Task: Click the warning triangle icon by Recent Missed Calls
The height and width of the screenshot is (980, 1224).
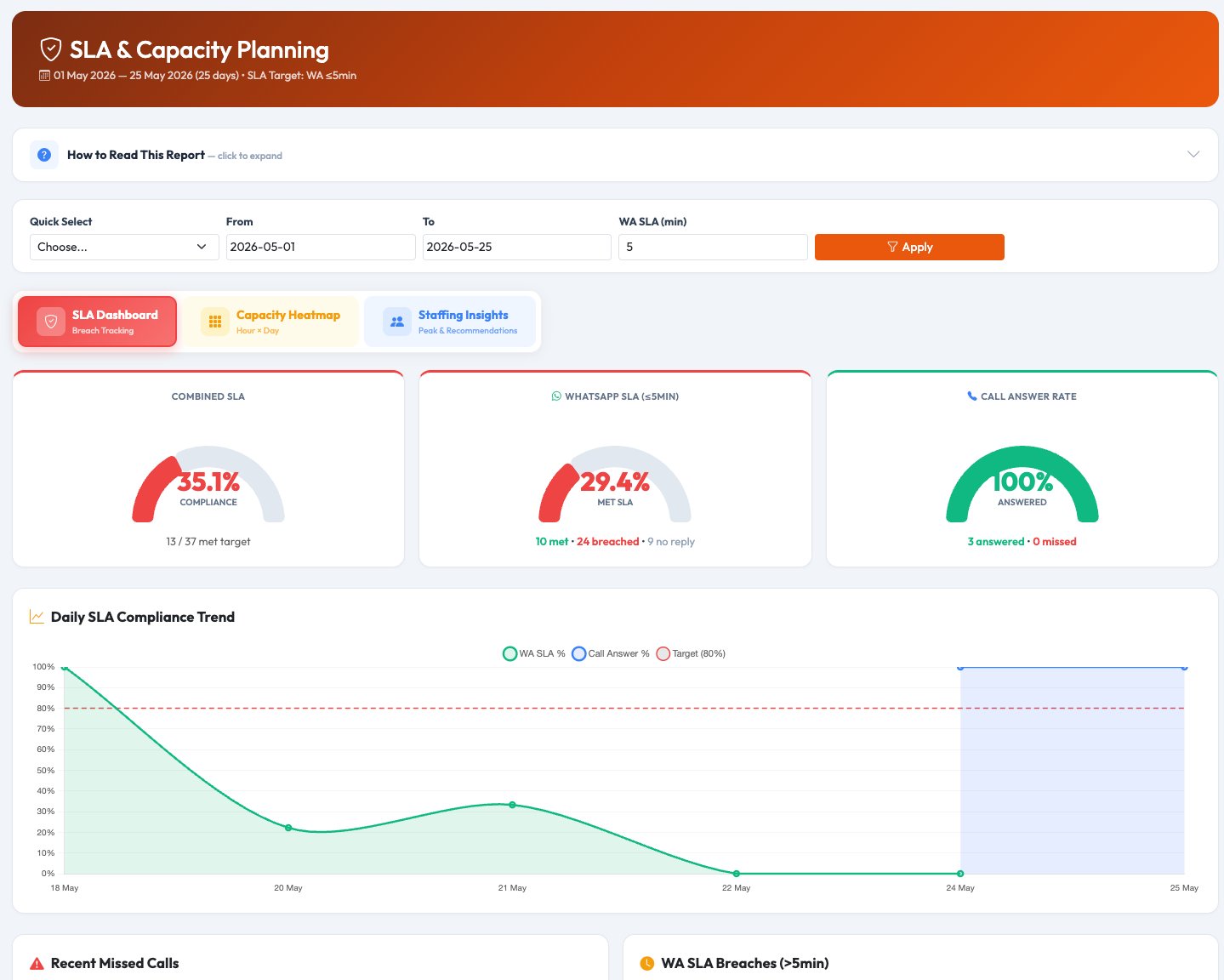Action: click(37, 964)
